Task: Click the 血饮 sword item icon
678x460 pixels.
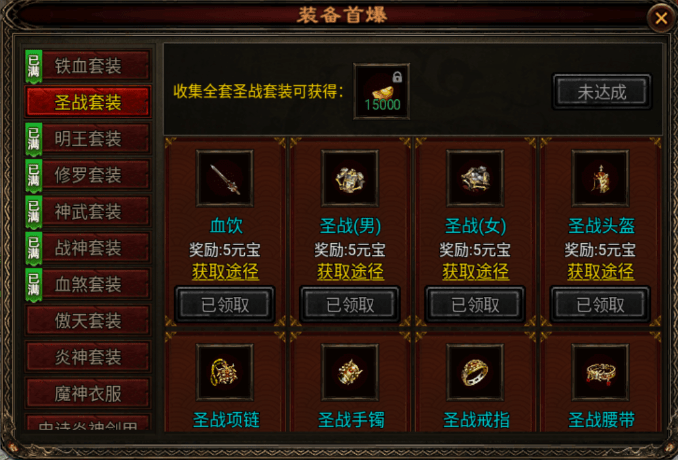Action: [x=225, y=179]
